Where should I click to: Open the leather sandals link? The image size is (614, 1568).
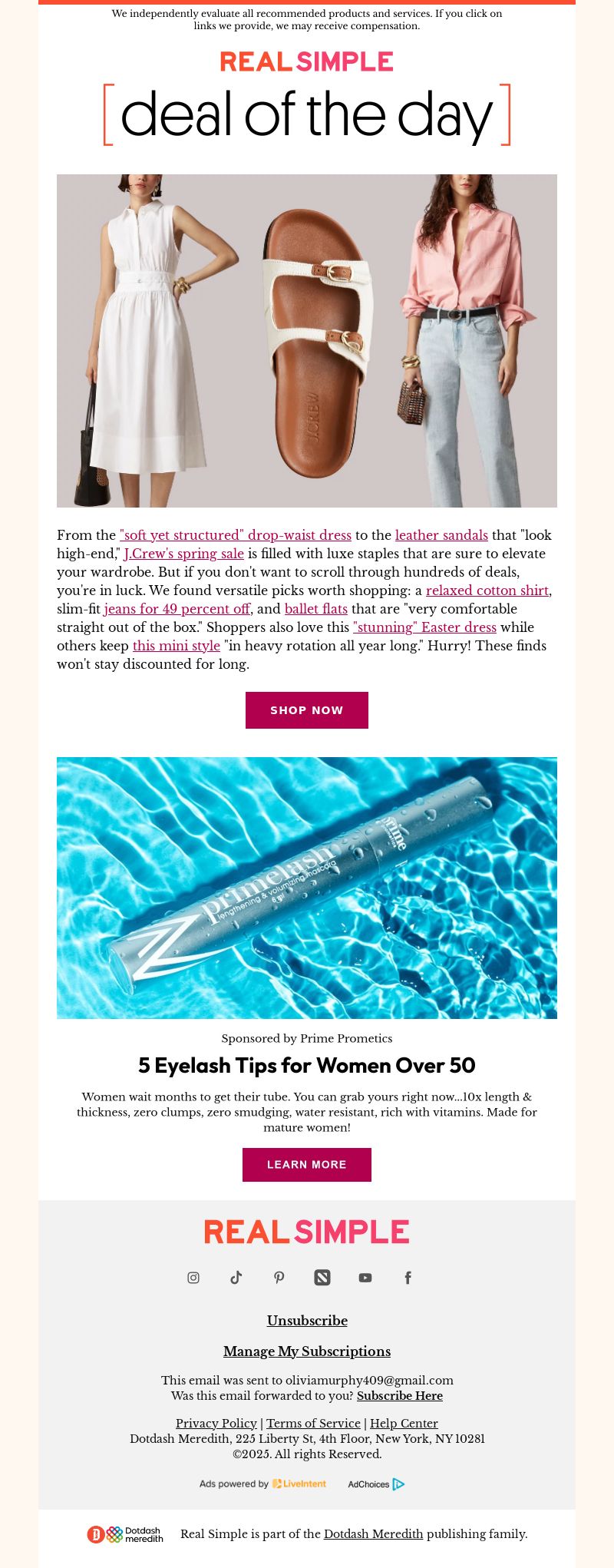coord(441,535)
